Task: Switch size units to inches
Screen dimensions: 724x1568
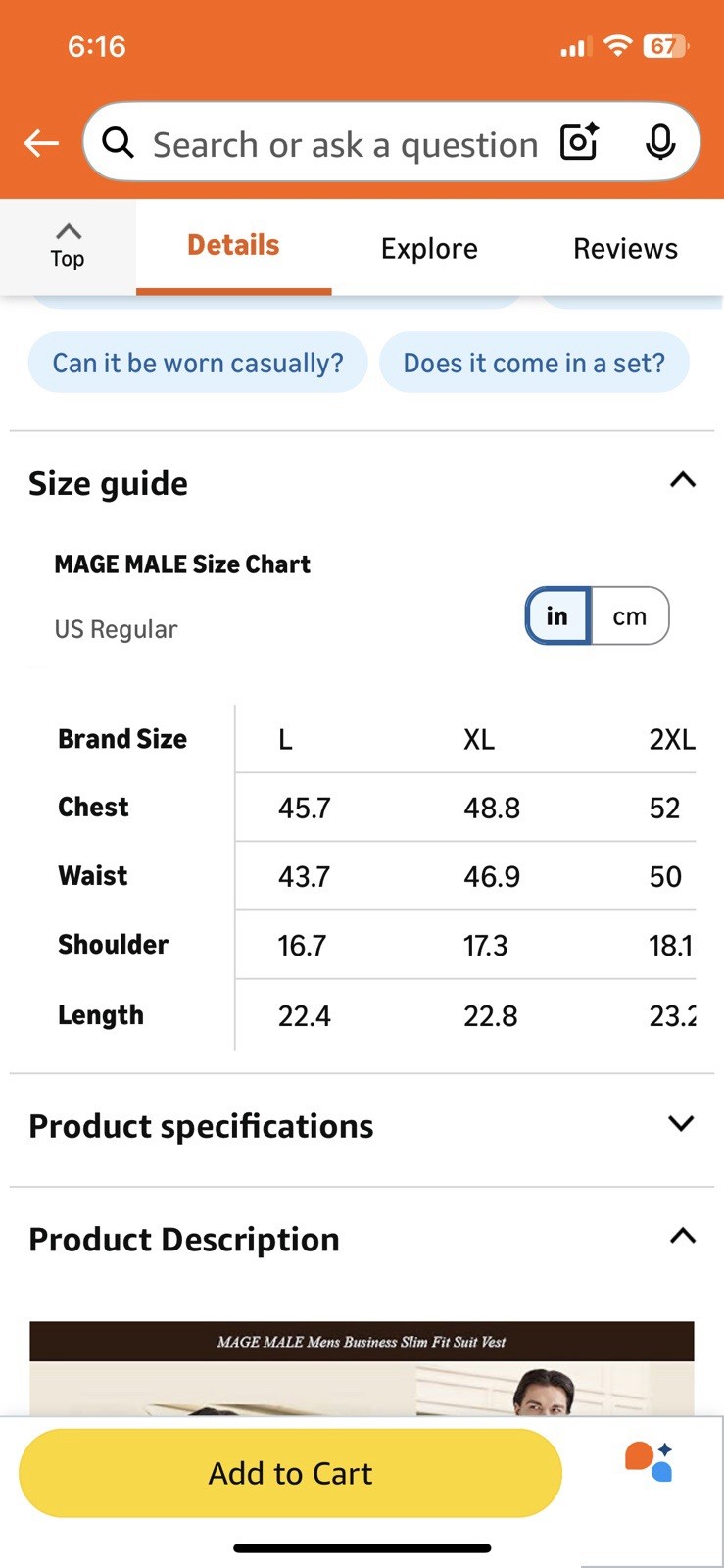Action: point(557,615)
